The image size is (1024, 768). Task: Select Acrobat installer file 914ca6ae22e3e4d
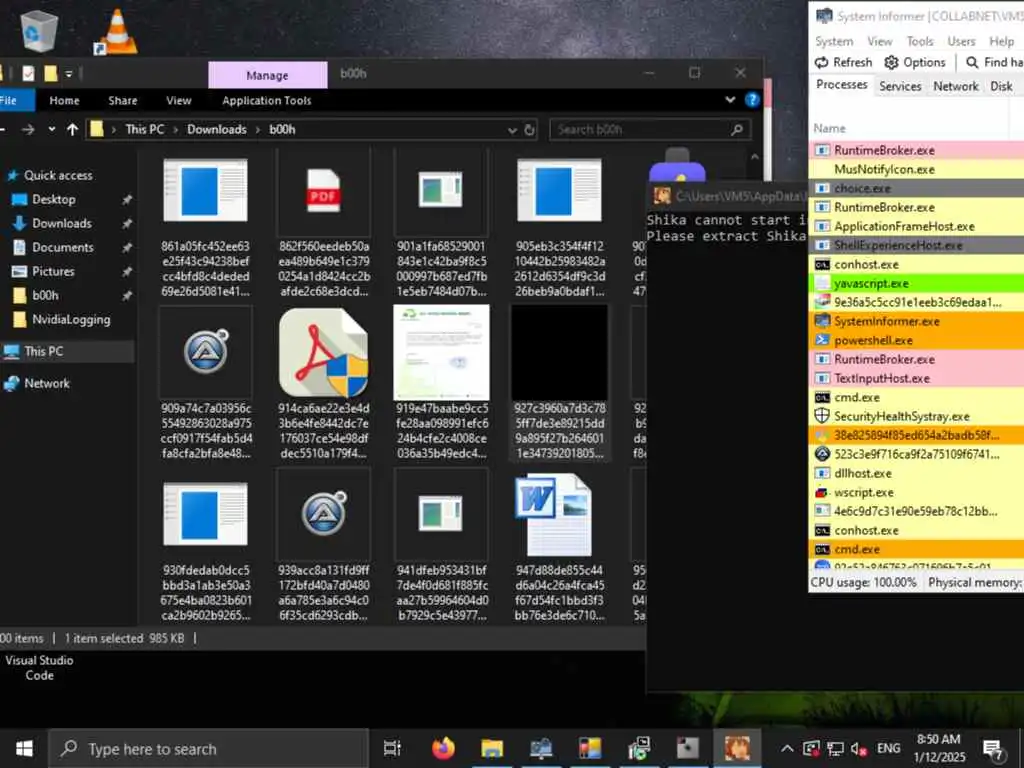click(x=324, y=353)
